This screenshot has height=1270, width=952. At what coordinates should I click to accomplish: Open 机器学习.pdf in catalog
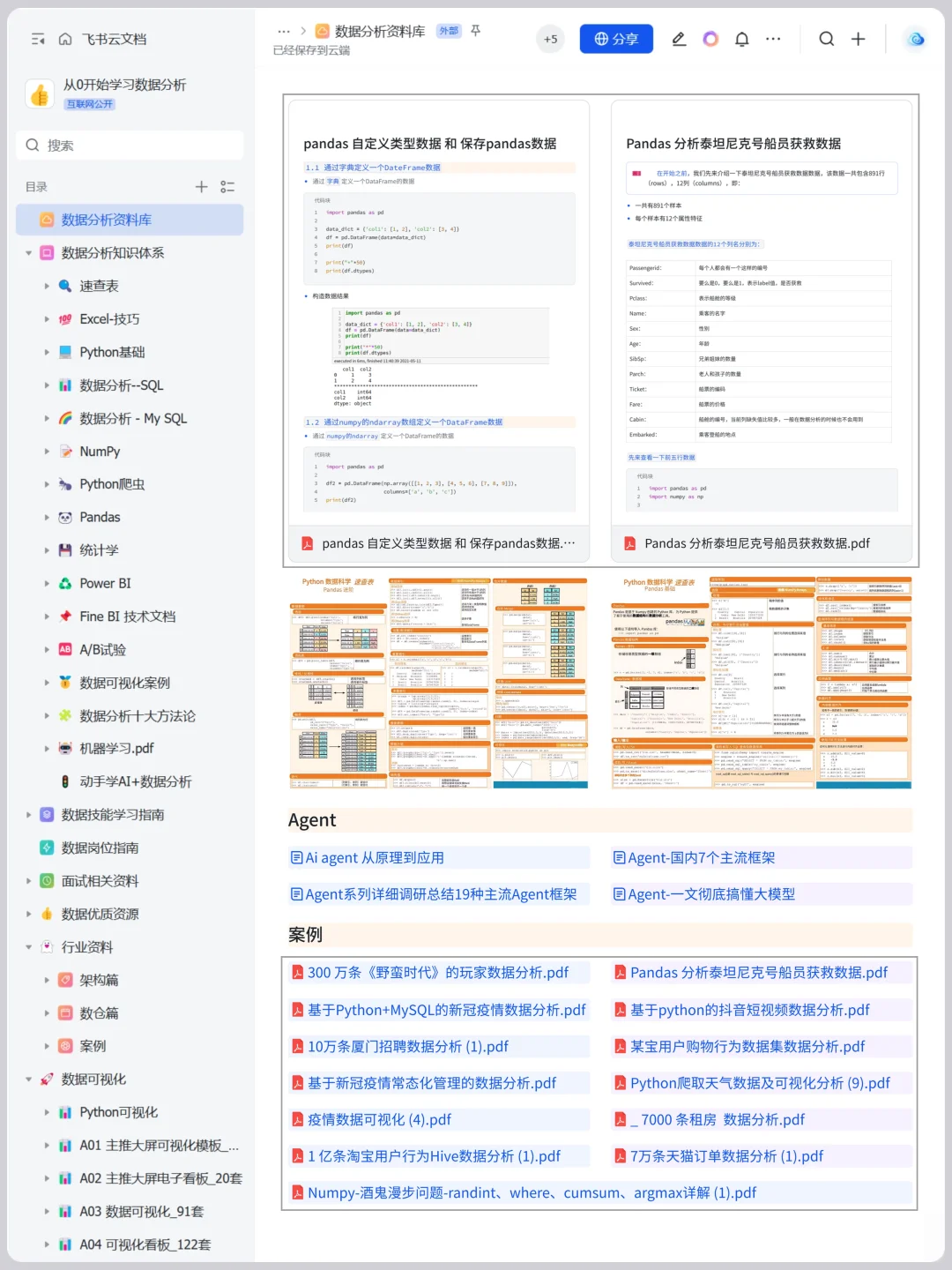(116, 749)
